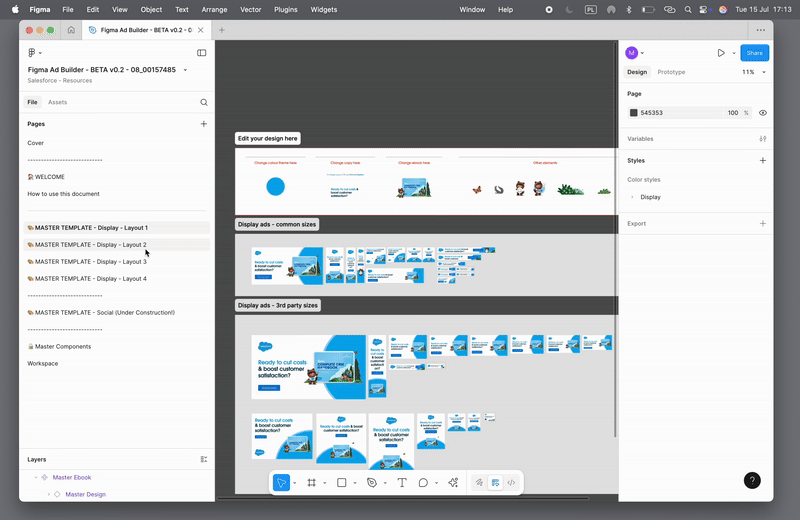Viewport: 800px width, 520px height.
Task: Expand the Master Design layer
Action: pos(48,494)
